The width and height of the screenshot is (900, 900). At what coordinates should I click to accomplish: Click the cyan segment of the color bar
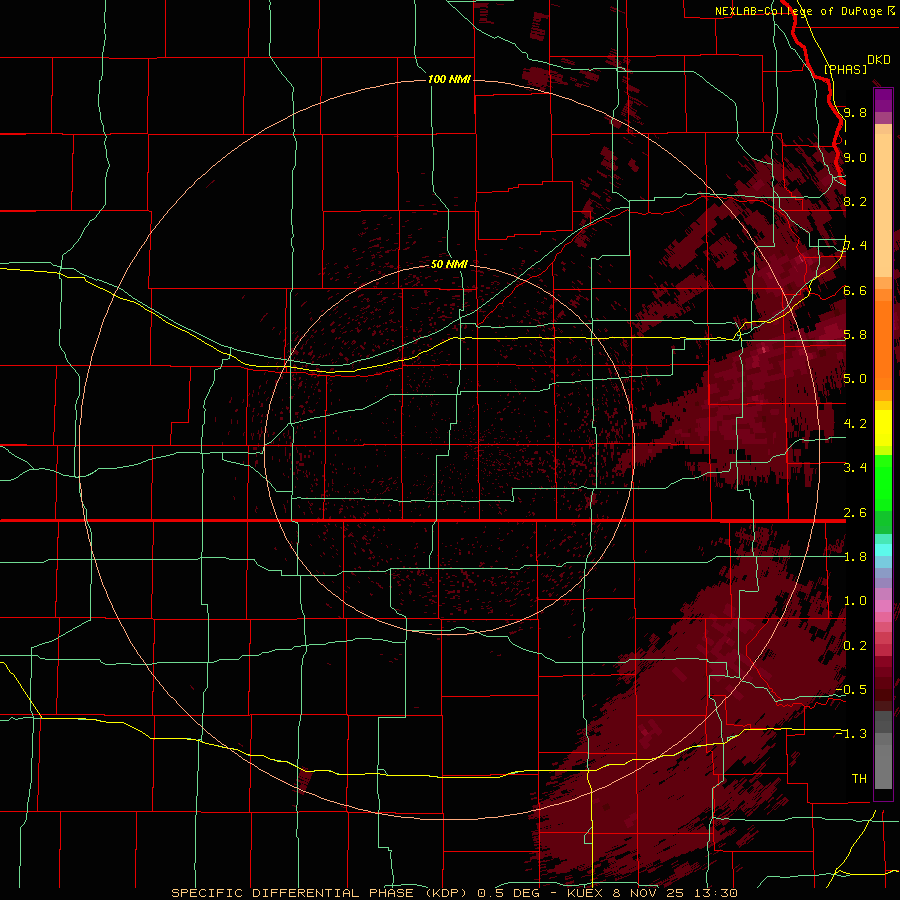point(883,550)
